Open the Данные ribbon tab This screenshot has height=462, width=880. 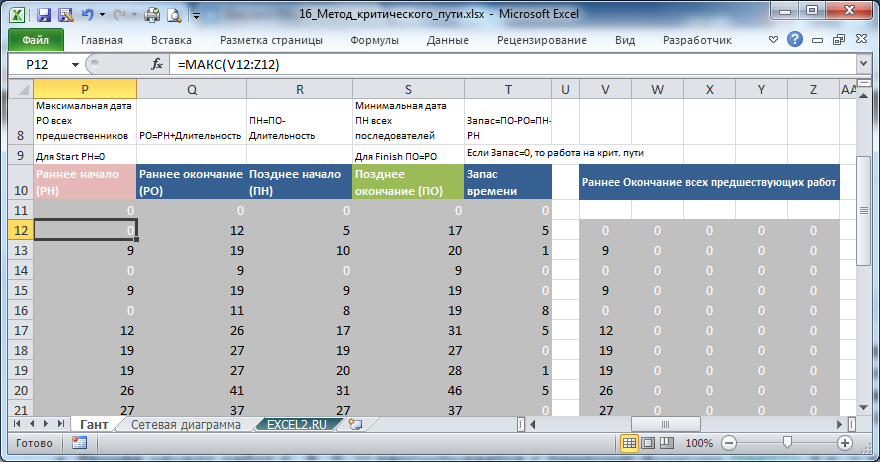point(447,40)
